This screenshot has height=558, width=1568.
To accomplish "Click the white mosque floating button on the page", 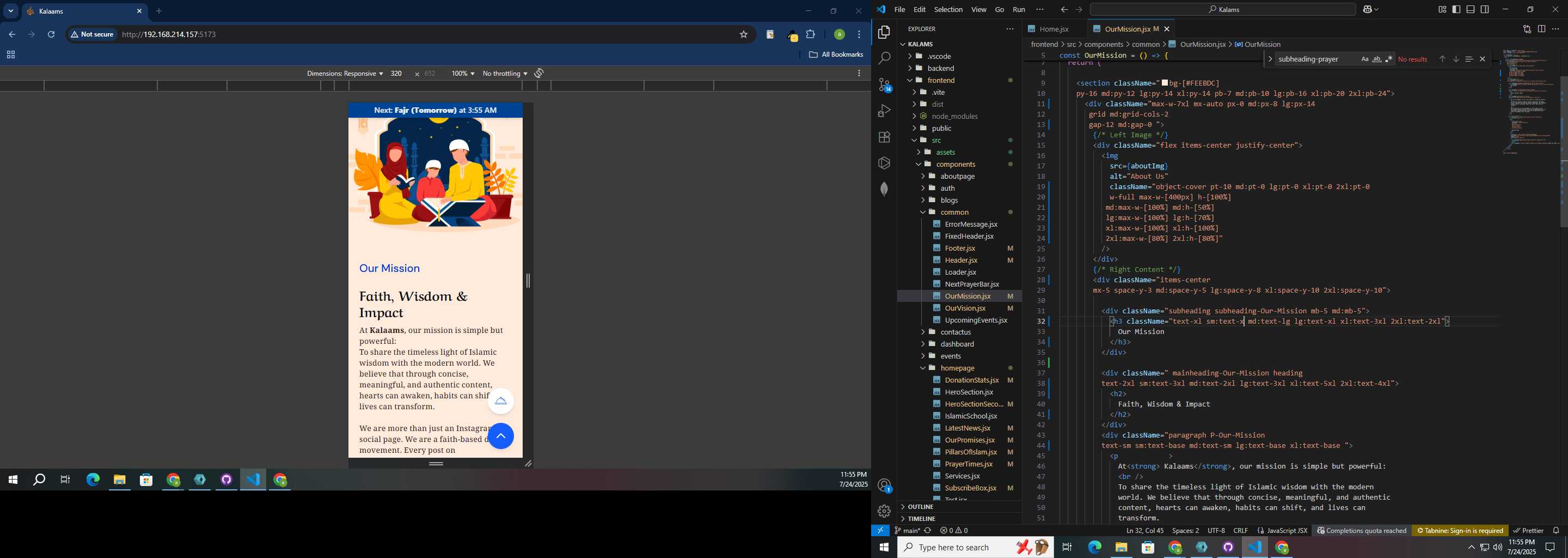I will [501, 401].
